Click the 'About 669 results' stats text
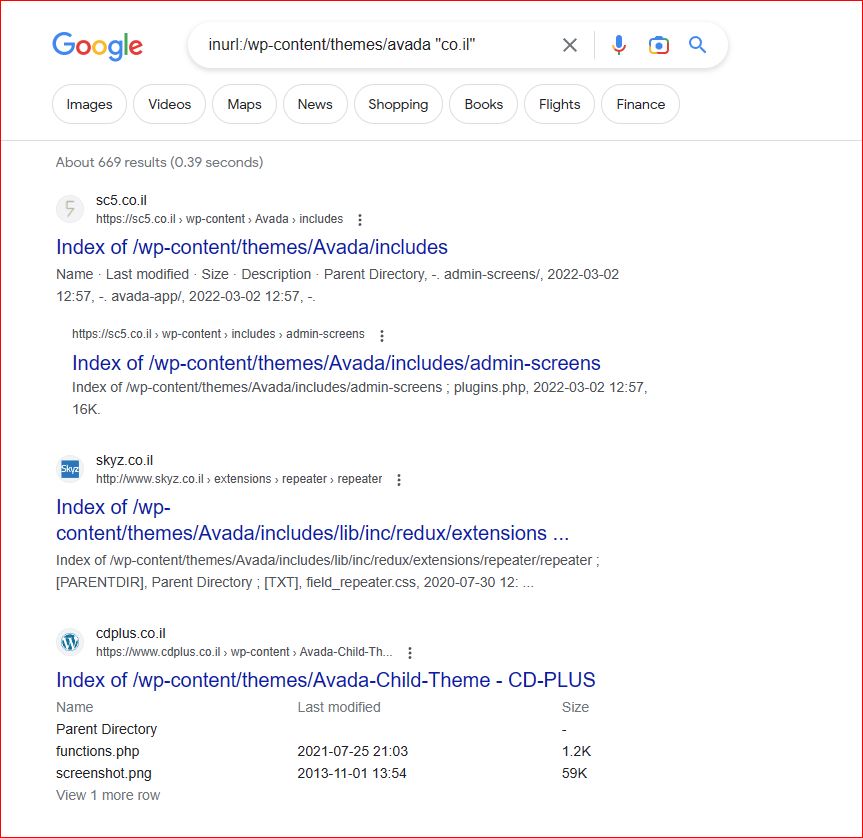The height and width of the screenshot is (838, 863). [x=160, y=162]
